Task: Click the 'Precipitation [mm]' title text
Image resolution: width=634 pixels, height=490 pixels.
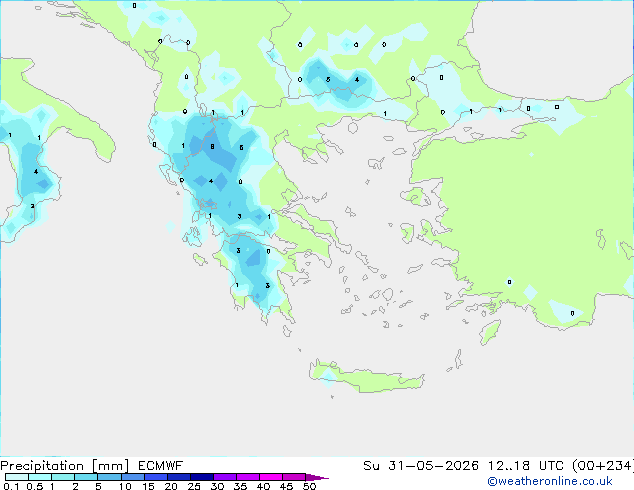Action: [64, 466]
